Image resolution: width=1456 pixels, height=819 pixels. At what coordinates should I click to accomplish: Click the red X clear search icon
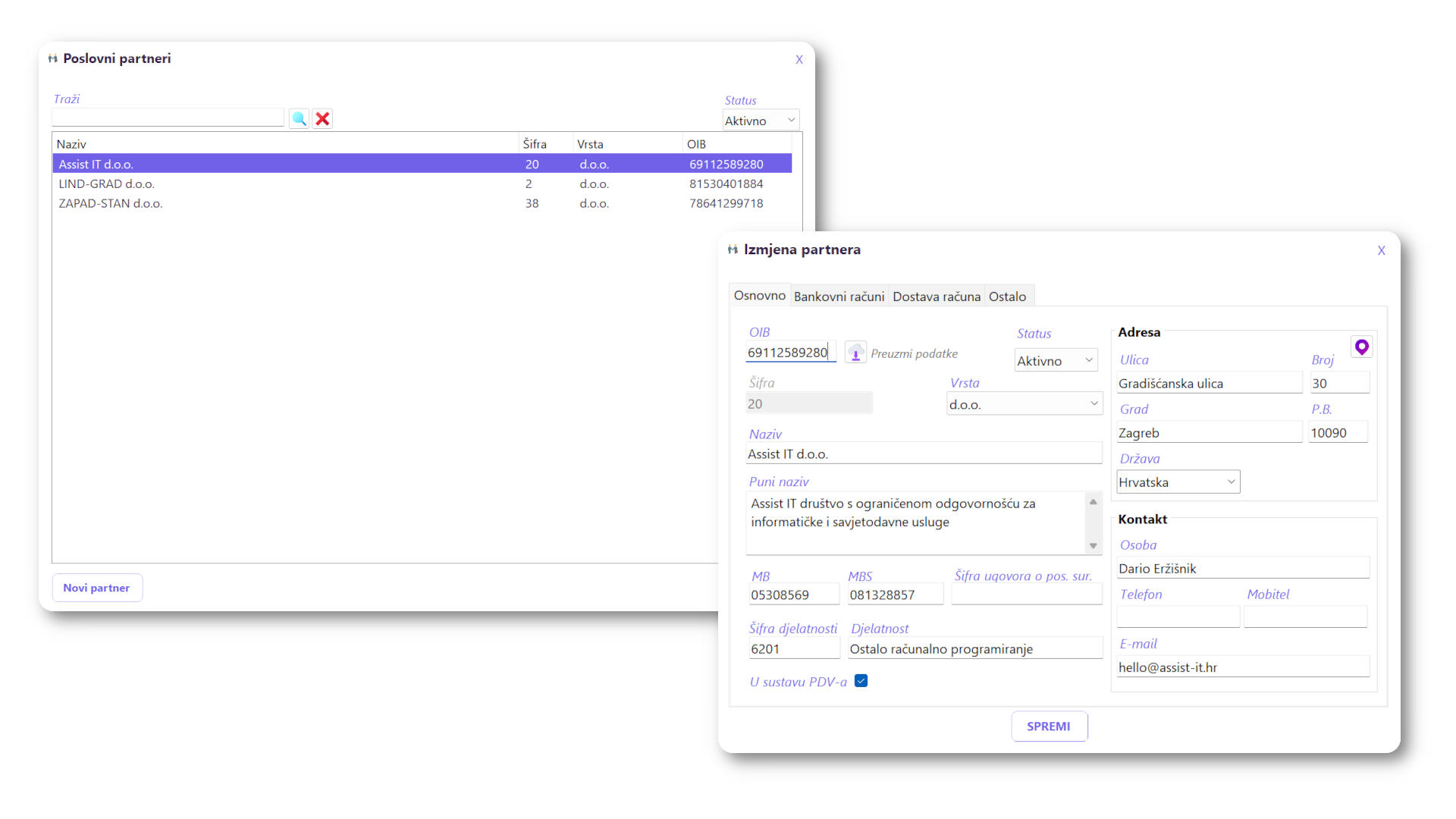(x=323, y=119)
